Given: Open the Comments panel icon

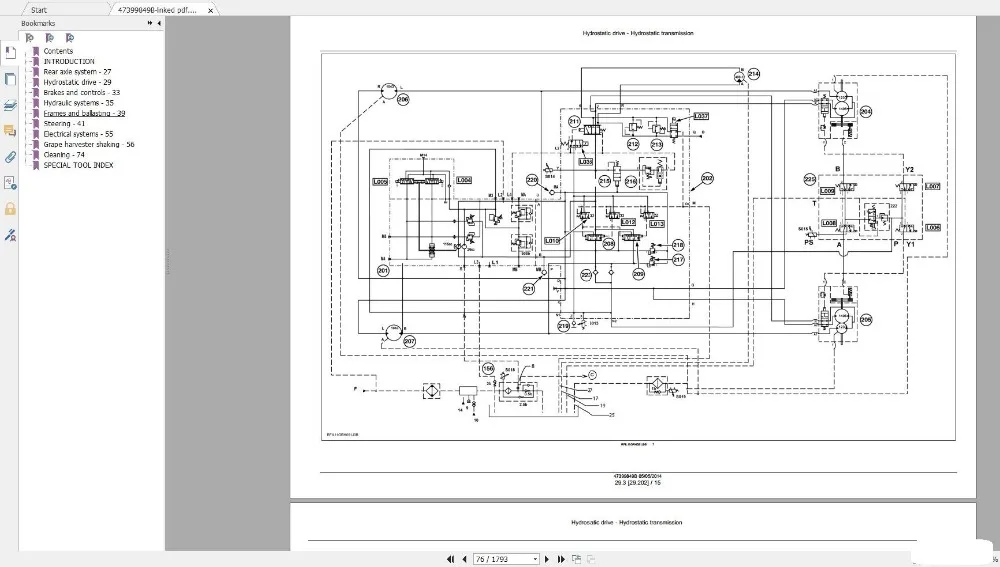Looking at the screenshot, I should (x=10, y=131).
